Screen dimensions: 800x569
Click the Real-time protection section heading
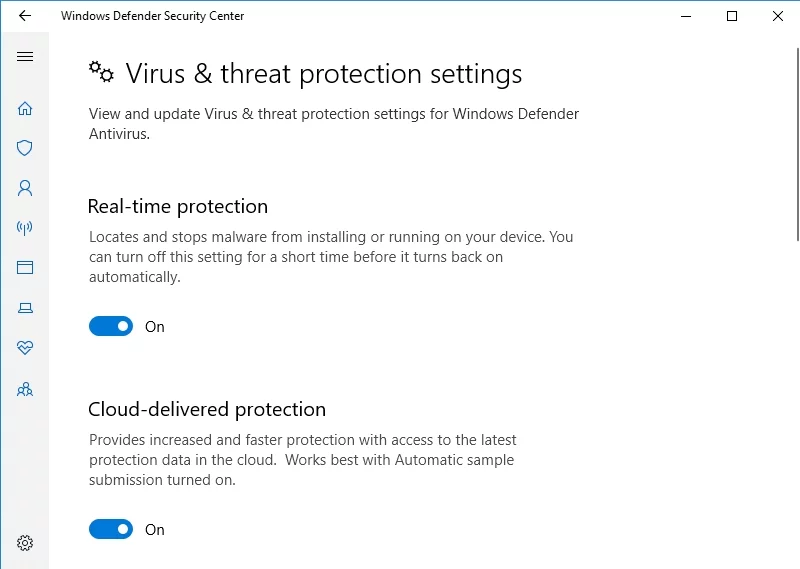[x=178, y=207]
